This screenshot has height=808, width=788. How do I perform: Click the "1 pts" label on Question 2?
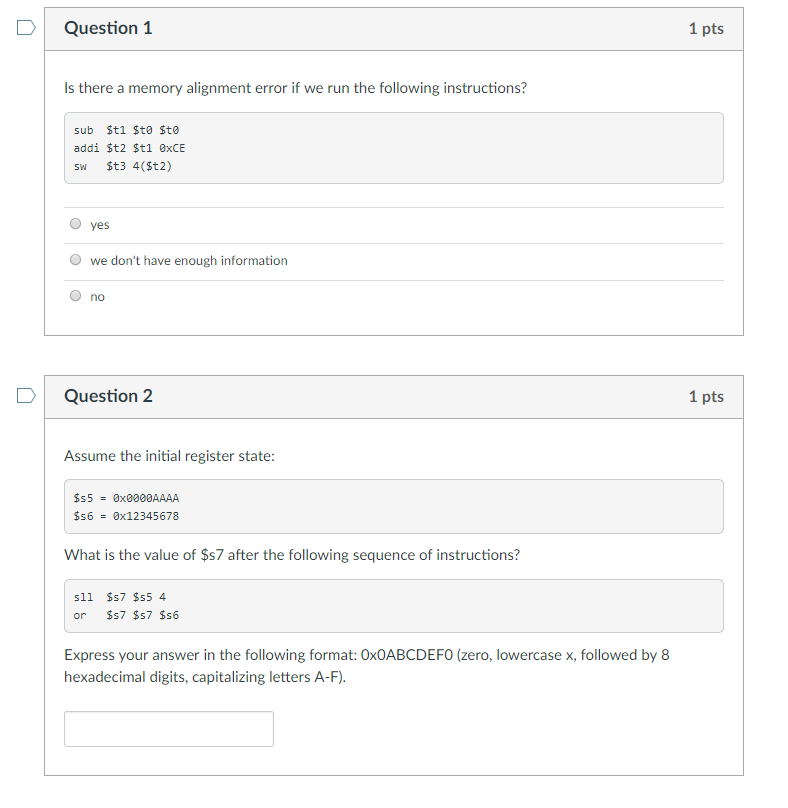708,397
